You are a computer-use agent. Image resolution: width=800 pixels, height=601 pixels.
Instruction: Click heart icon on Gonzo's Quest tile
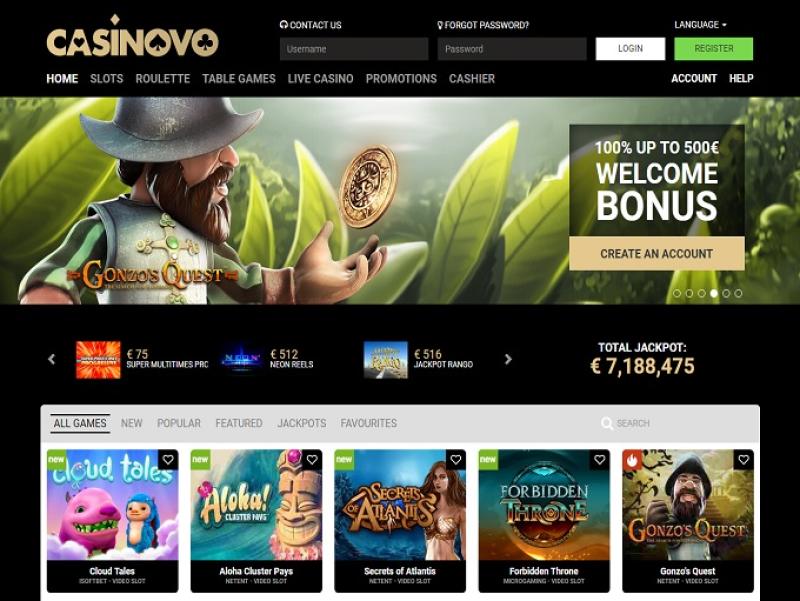pos(743,460)
